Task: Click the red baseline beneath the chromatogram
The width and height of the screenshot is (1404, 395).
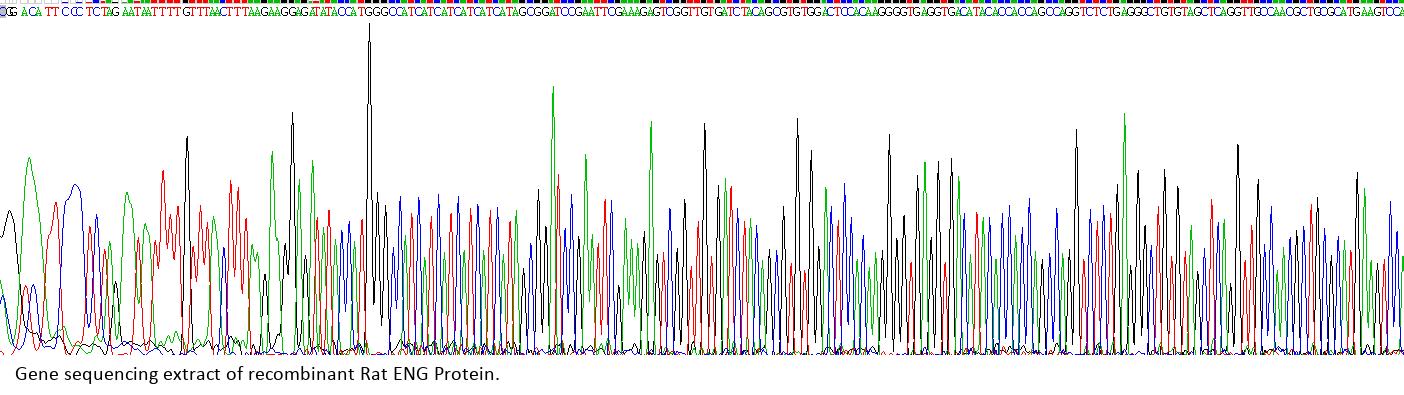Action: 702,353
